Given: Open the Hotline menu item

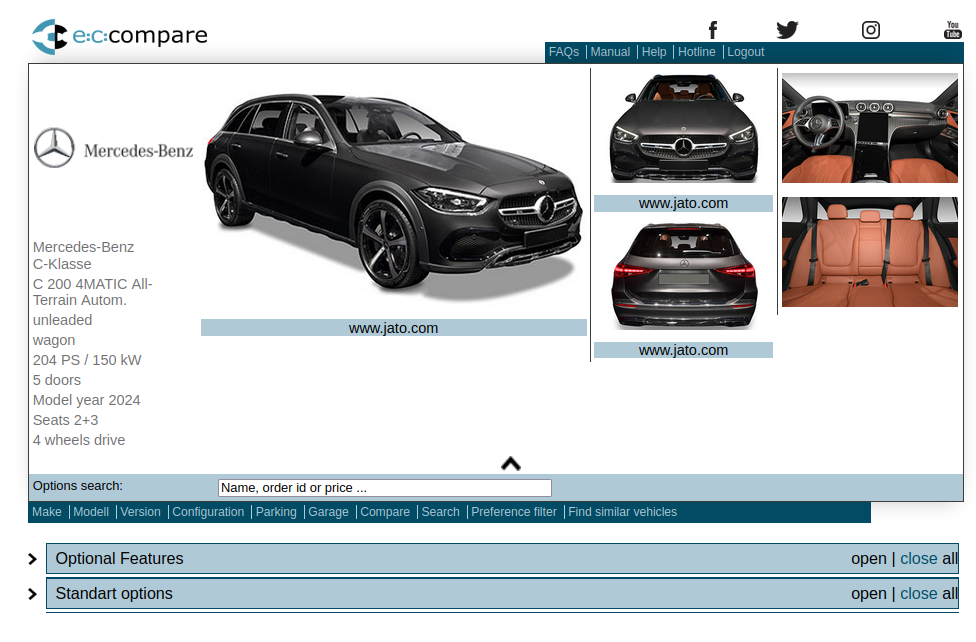Looking at the screenshot, I should [697, 52].
